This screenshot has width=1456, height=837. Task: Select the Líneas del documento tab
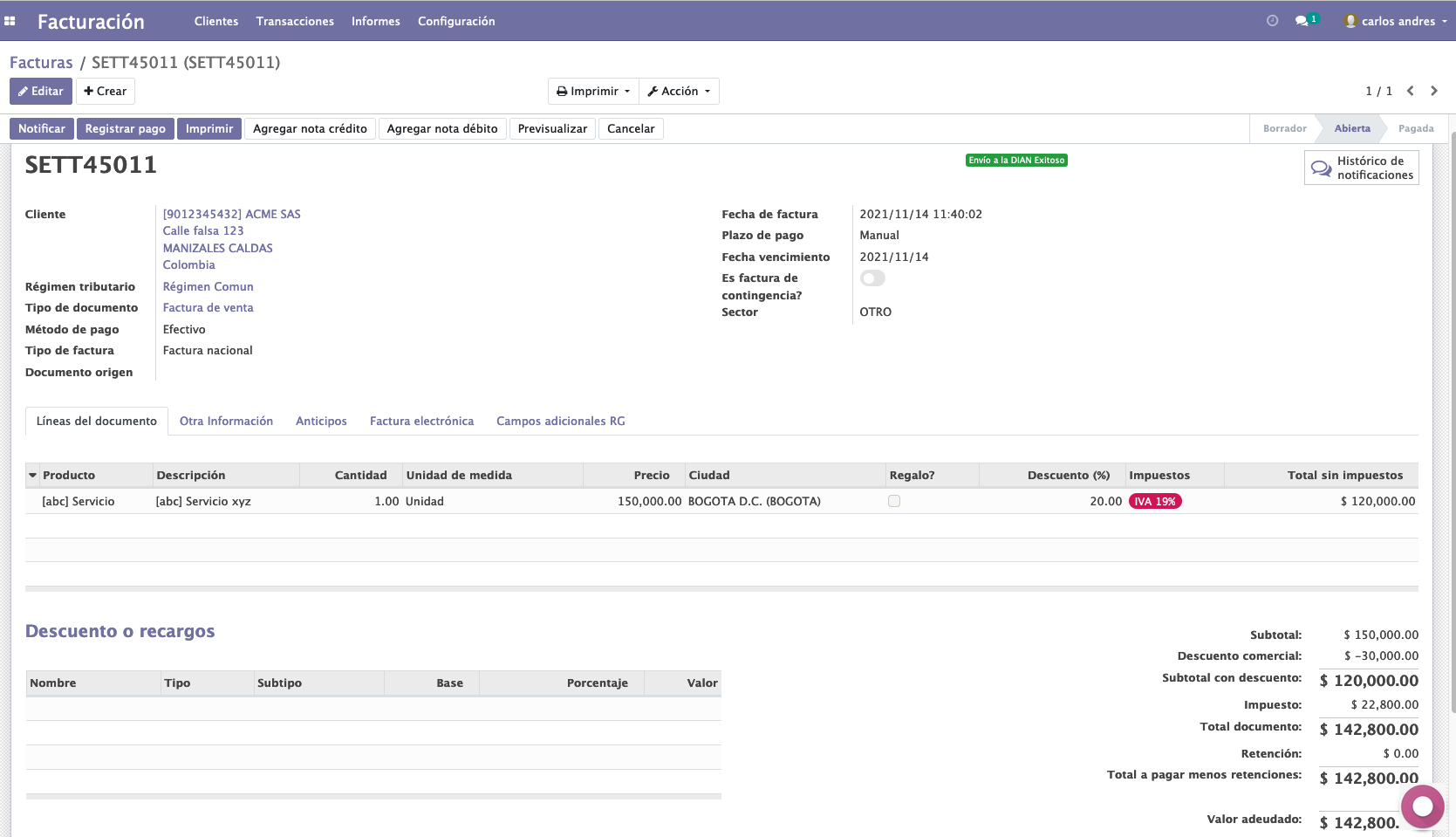(x=97, y=421)
